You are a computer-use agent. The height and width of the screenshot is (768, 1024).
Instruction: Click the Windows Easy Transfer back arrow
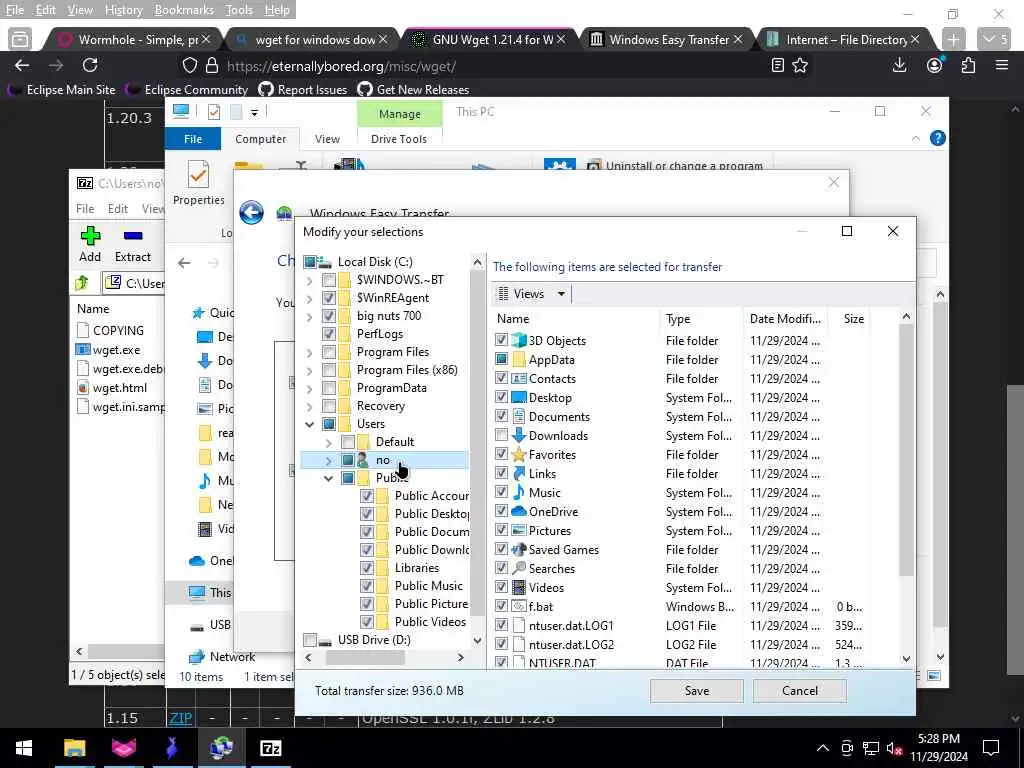coord(251,213)
